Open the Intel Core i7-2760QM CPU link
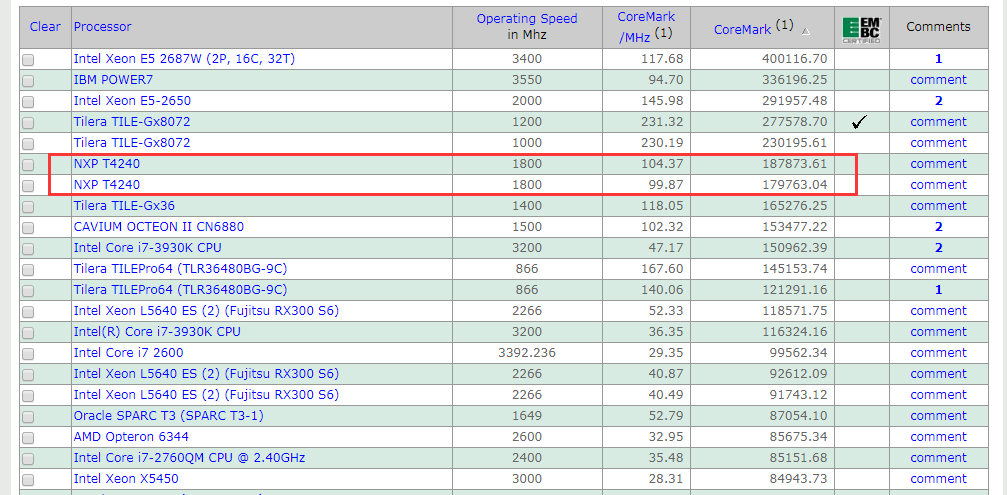The height and width of the screenshot is (495, 1007). point(189,458)
